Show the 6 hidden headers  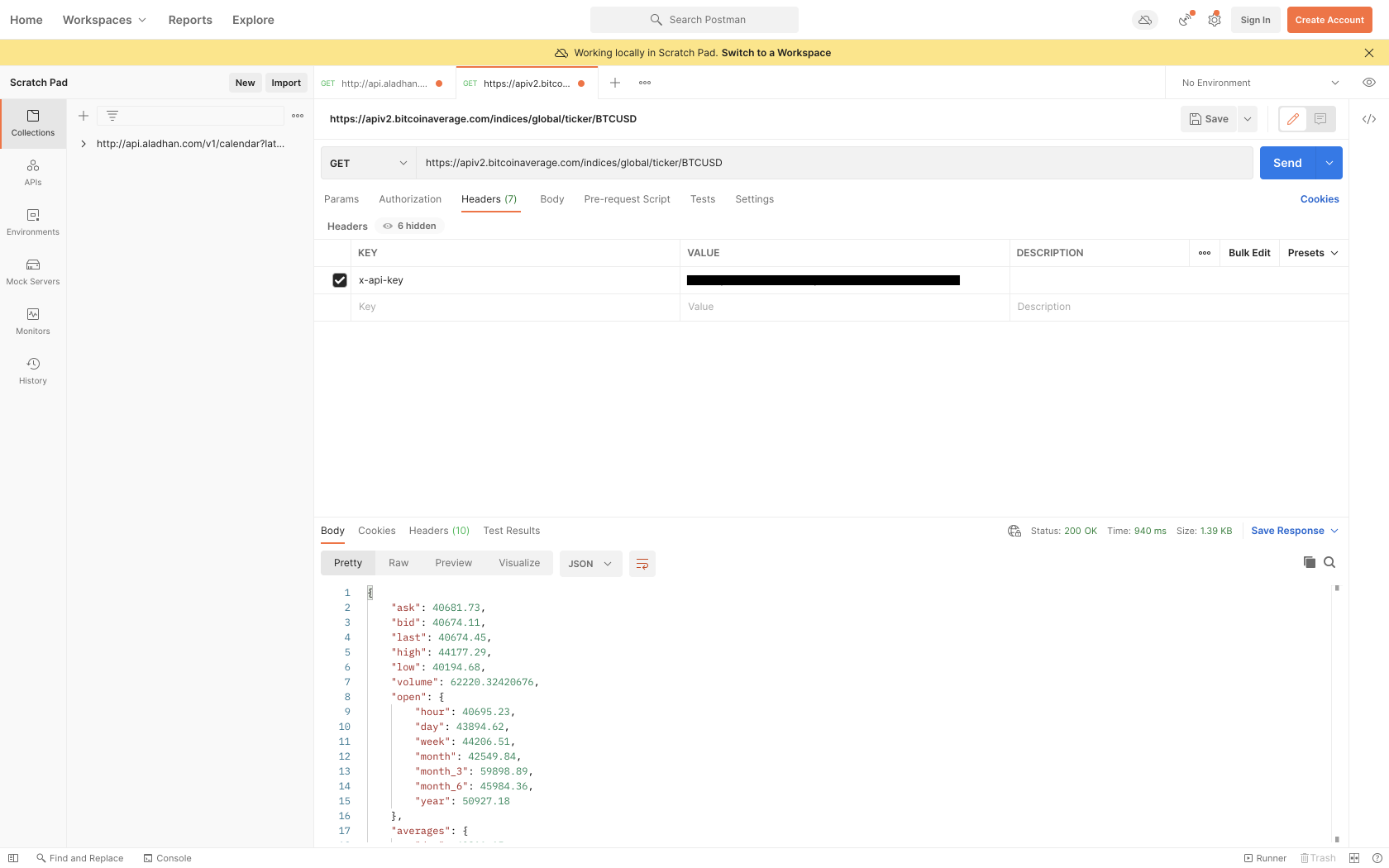[410, 226]
